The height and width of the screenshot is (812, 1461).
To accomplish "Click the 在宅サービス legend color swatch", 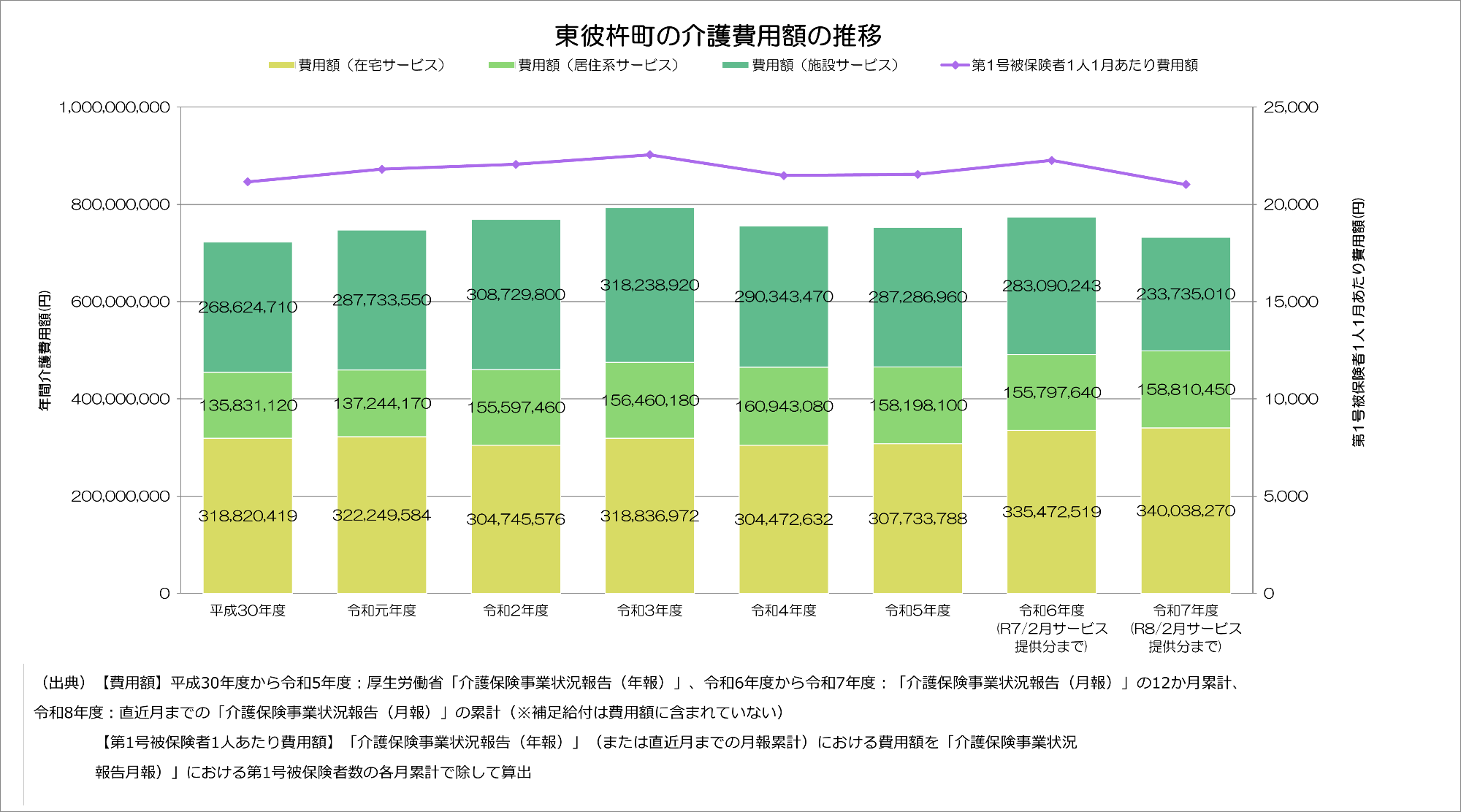I will pos(282,65).
